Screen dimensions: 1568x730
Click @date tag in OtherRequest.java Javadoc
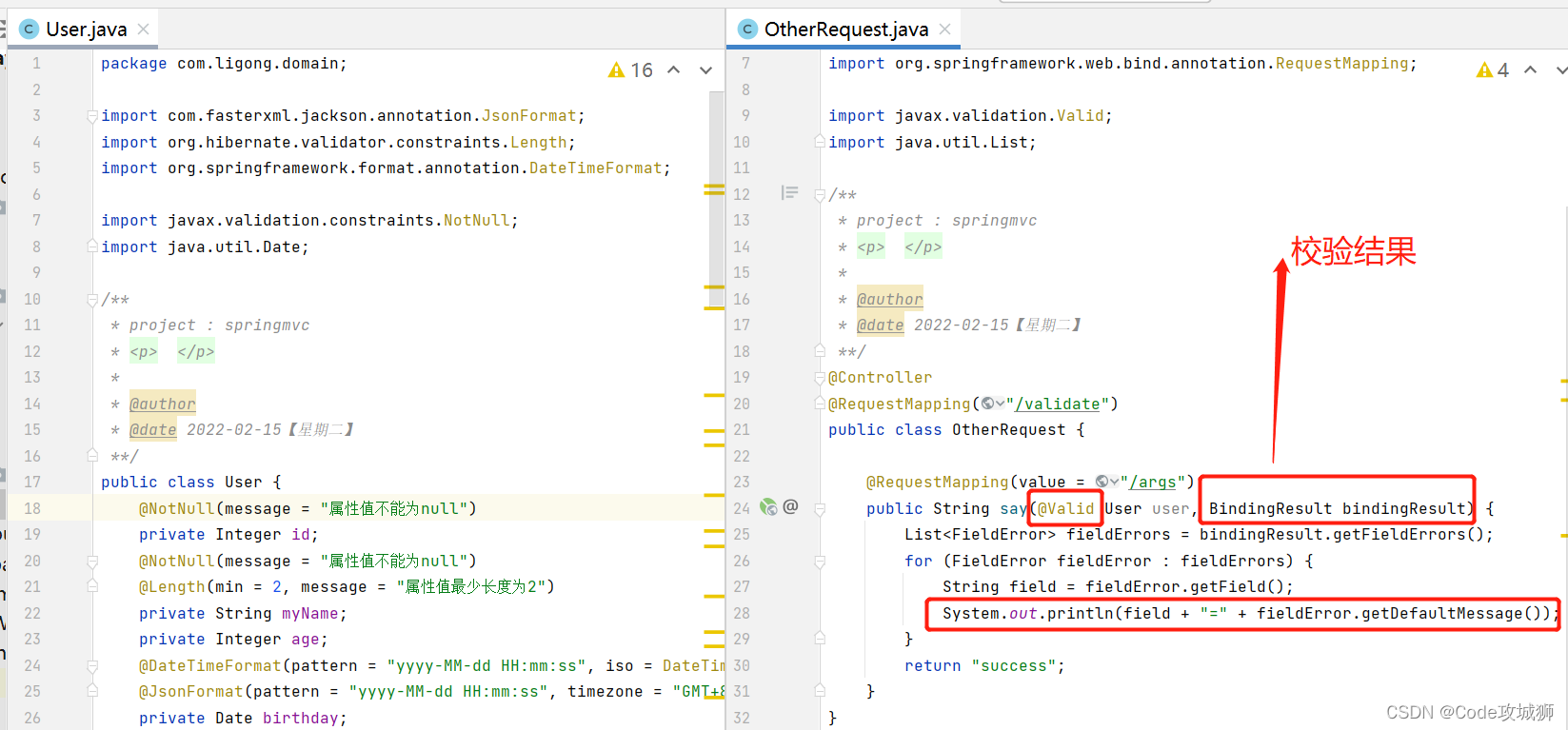click(881, 325)
